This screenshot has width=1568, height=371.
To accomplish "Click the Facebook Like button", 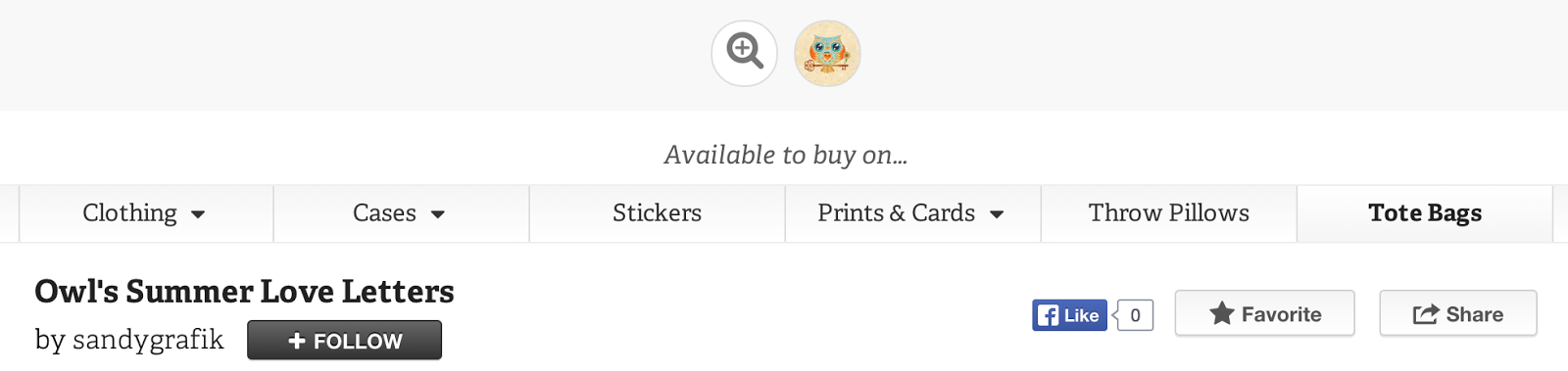I will (x=1069, y=315).
